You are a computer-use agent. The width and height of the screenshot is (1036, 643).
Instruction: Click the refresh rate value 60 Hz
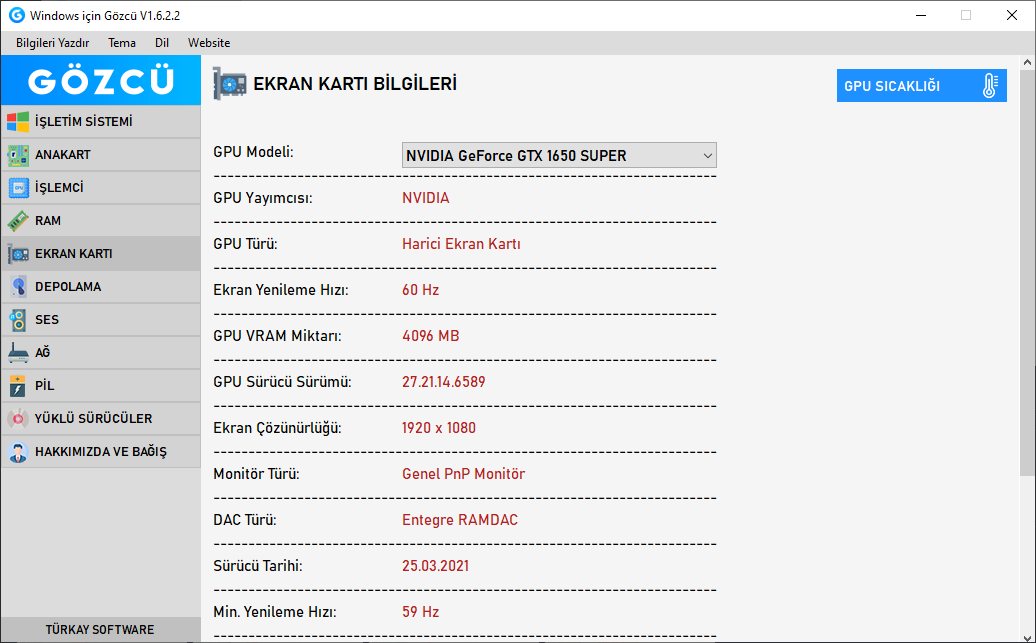click(x=420, y=290)
